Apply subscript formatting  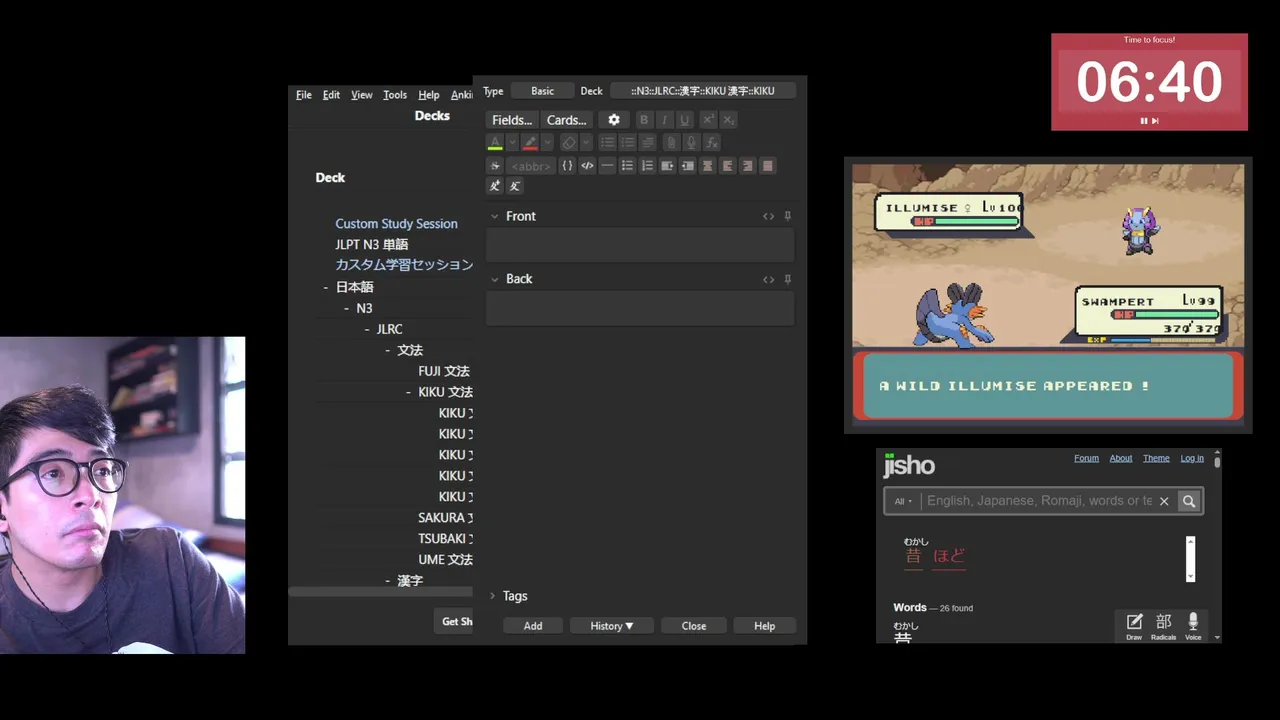[729, 120]
